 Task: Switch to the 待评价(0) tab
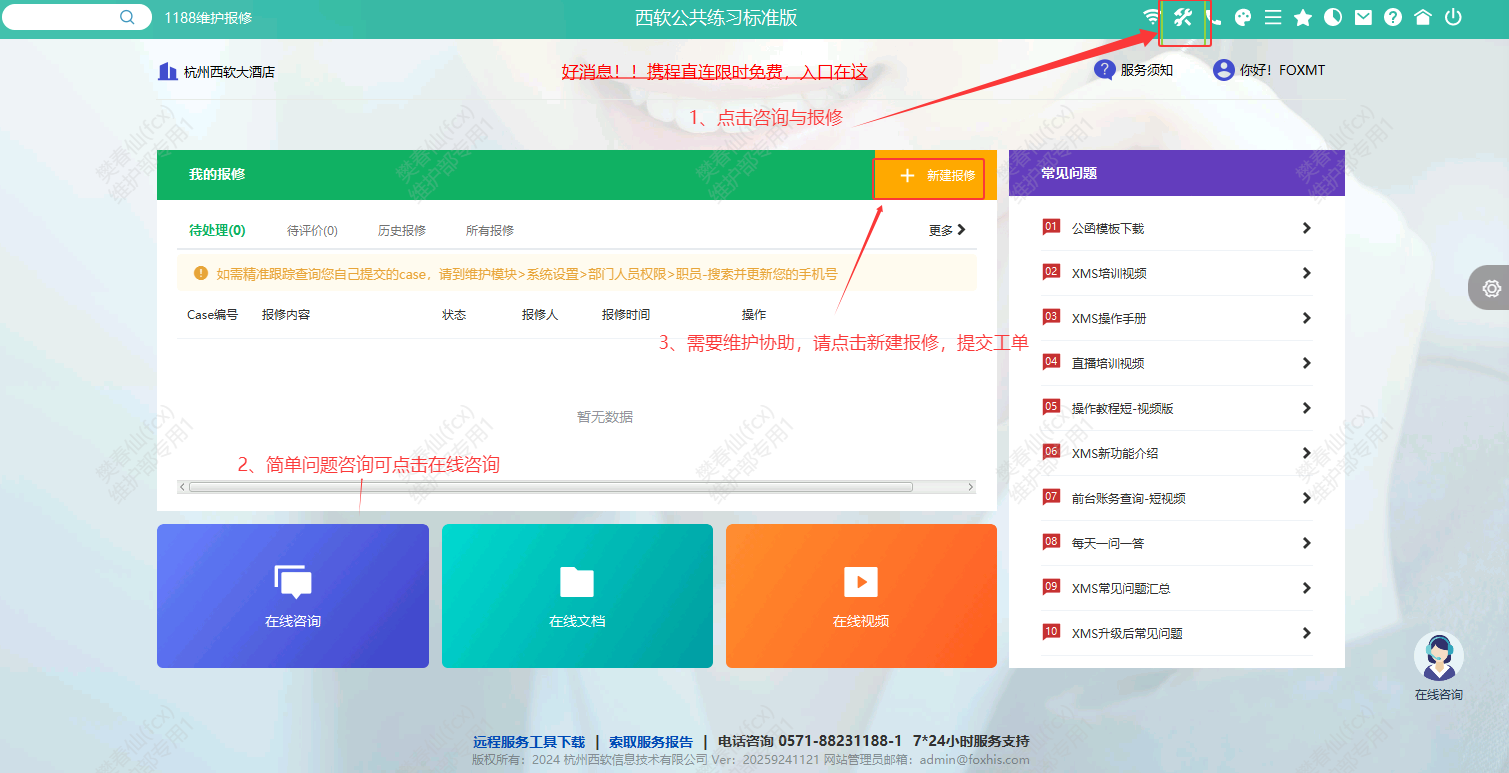point(312,231)
